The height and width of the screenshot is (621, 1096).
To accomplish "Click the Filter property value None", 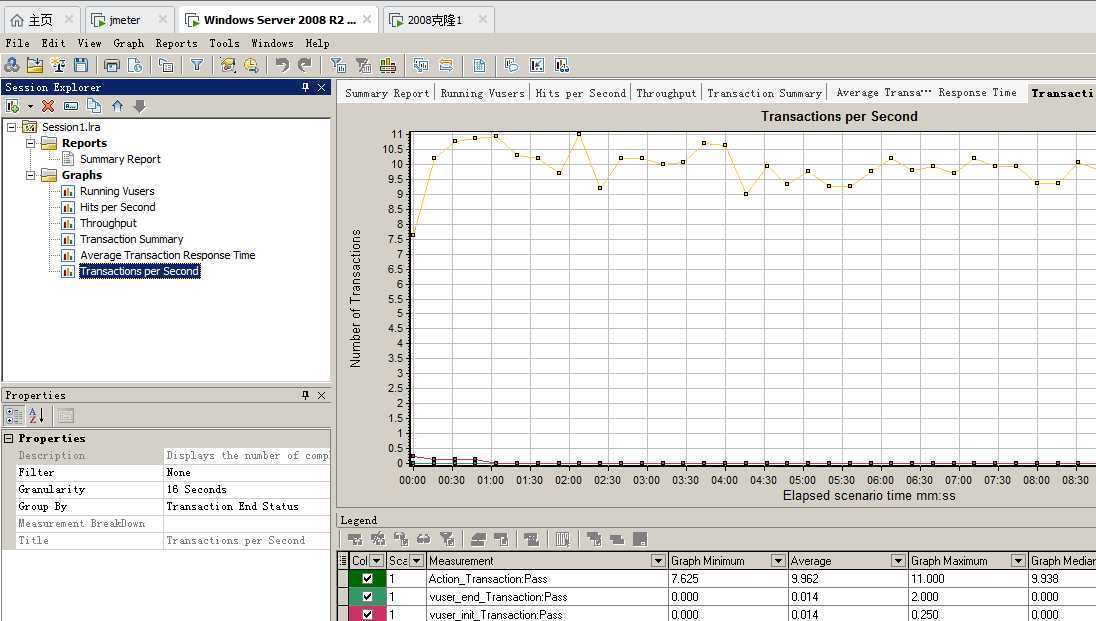I will click(x=246, y=473).
